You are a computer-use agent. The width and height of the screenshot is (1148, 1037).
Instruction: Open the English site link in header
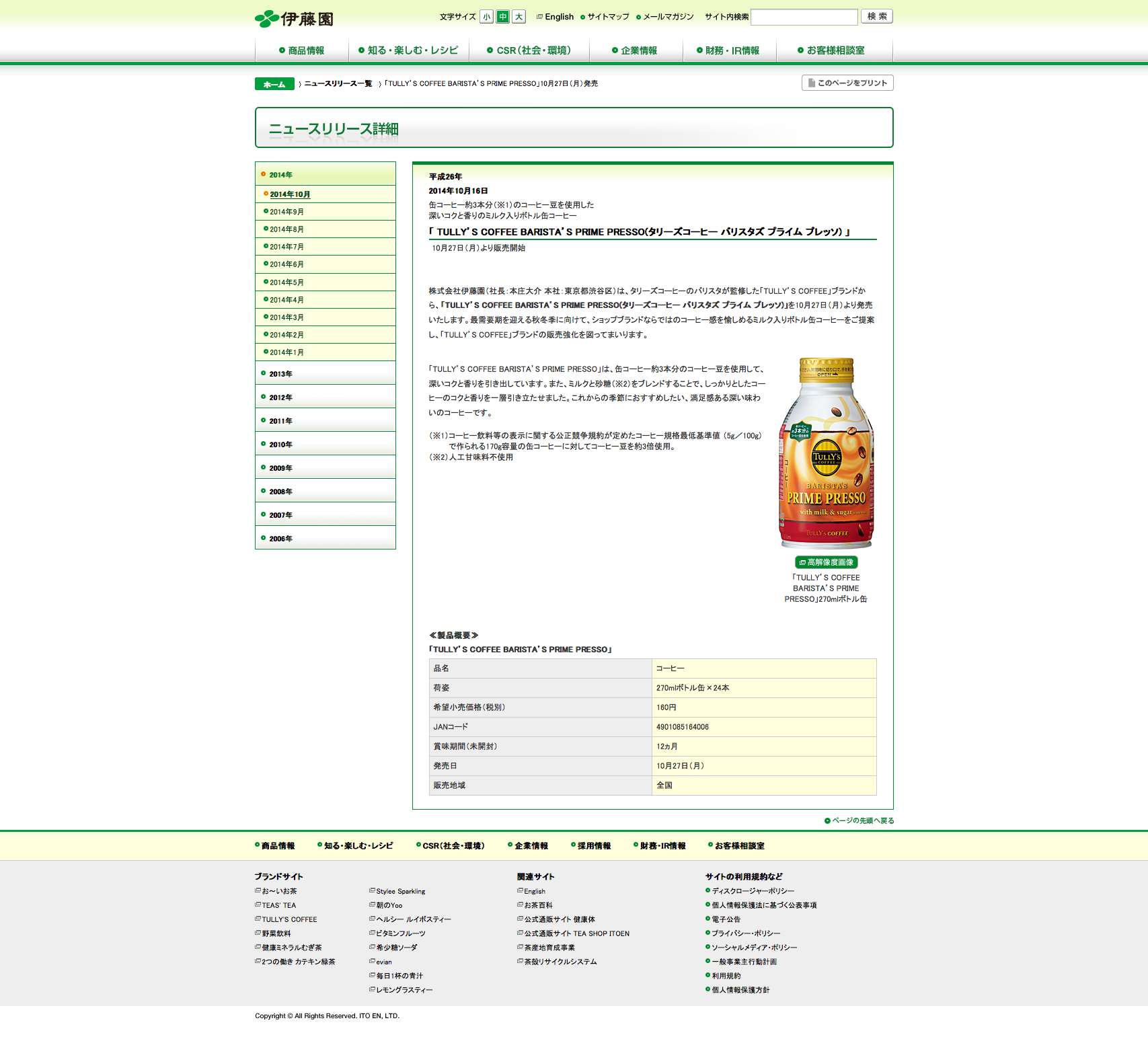[556, 17]
